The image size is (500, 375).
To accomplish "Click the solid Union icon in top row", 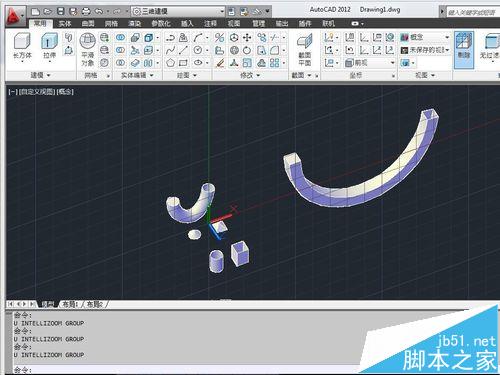I will coord(120,38).
